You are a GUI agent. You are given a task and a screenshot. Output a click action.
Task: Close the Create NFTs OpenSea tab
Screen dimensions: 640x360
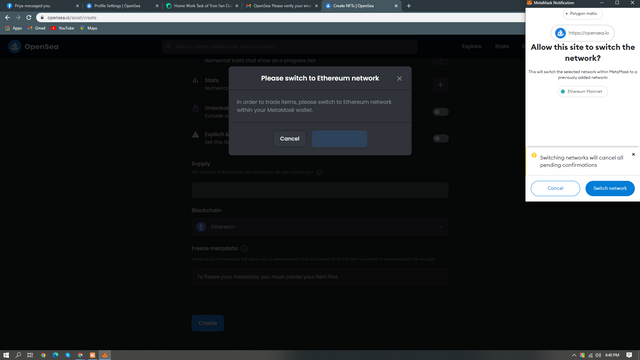396,6
